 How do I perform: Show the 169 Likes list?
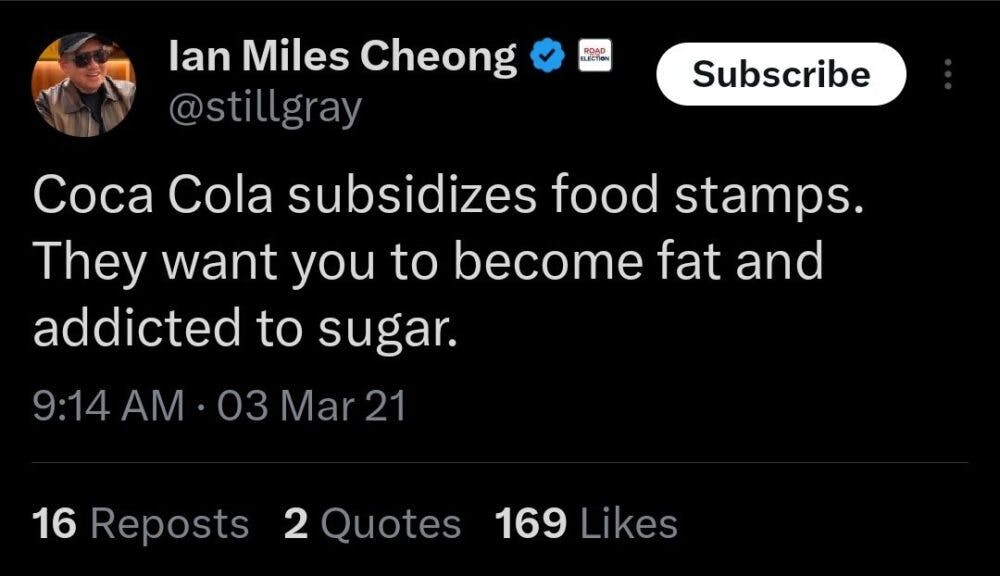585,524
